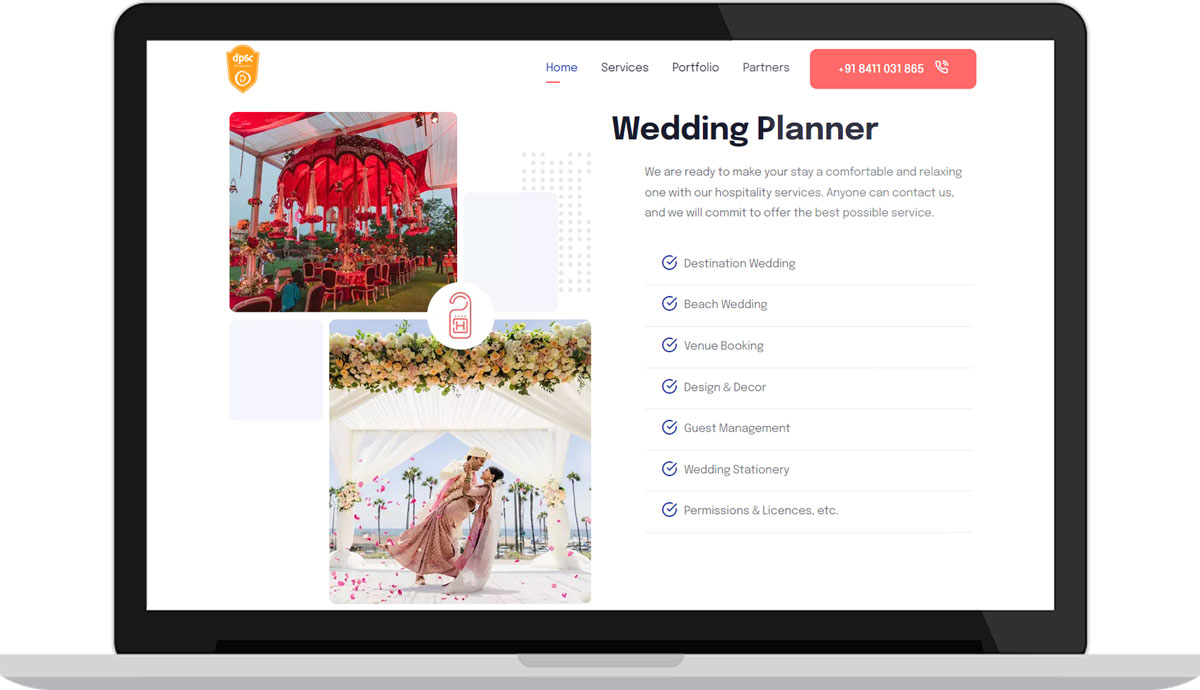Open the couple under floral arch photo

click(x=460, y=480)
